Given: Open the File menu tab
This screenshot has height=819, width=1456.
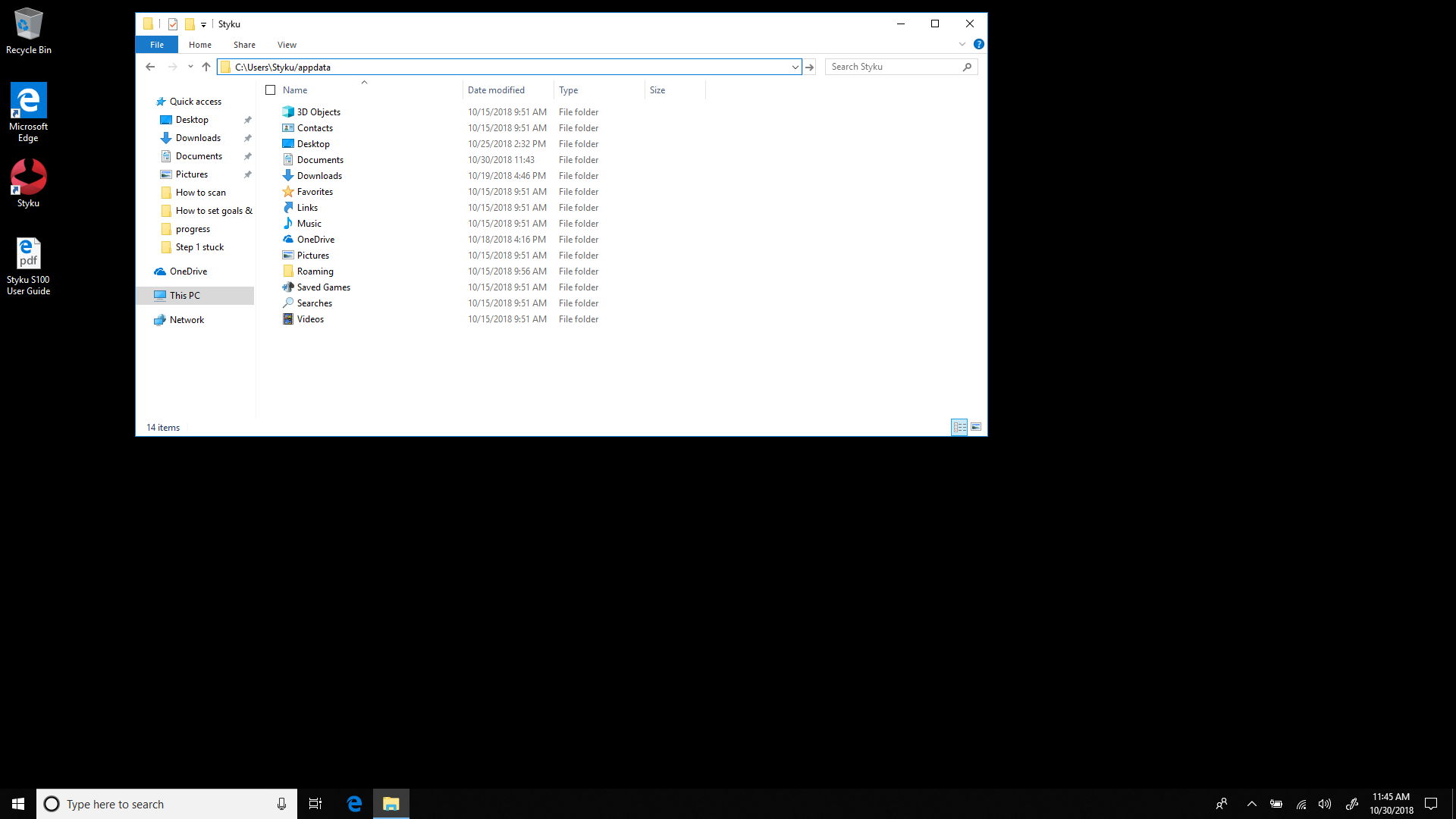Looking at the screenshot, I should [156, 44].
